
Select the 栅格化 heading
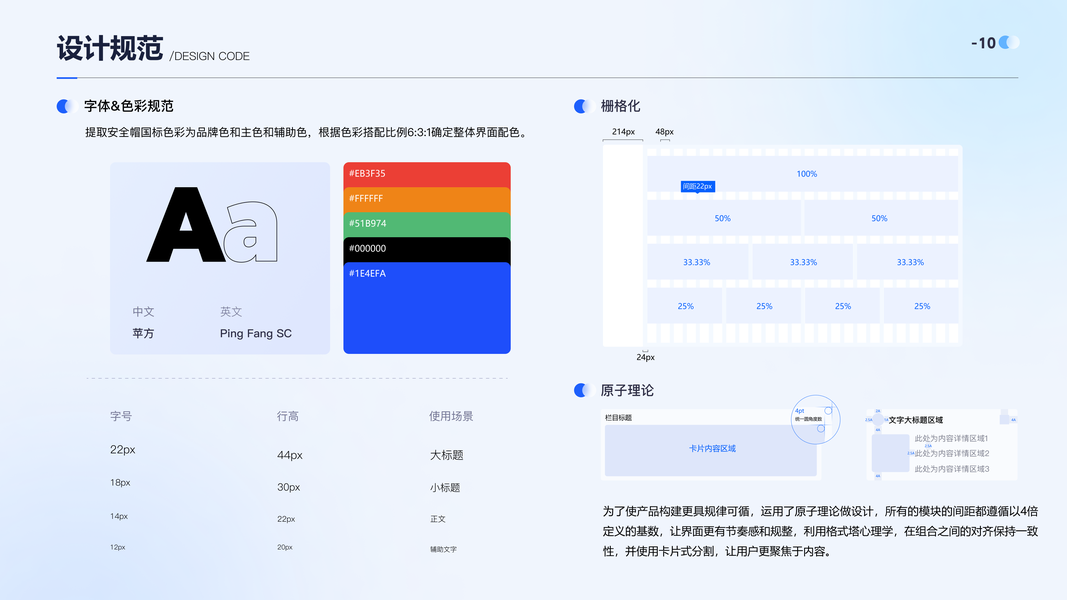click(x=620, y=106)
